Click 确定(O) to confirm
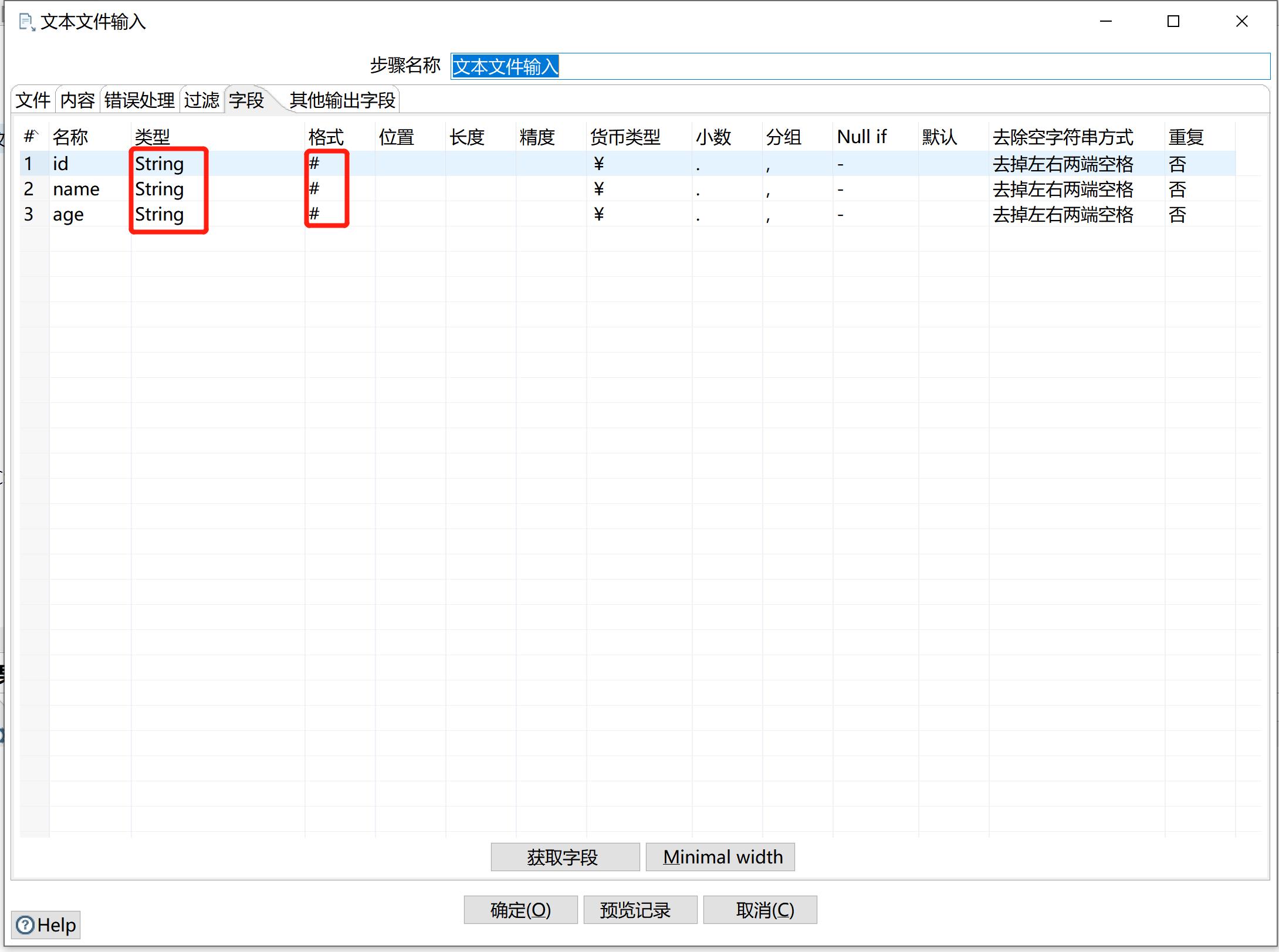Image resolution: width=1279 pixels, height=952 pixels. pyautogui.click(x=520, y=908)
